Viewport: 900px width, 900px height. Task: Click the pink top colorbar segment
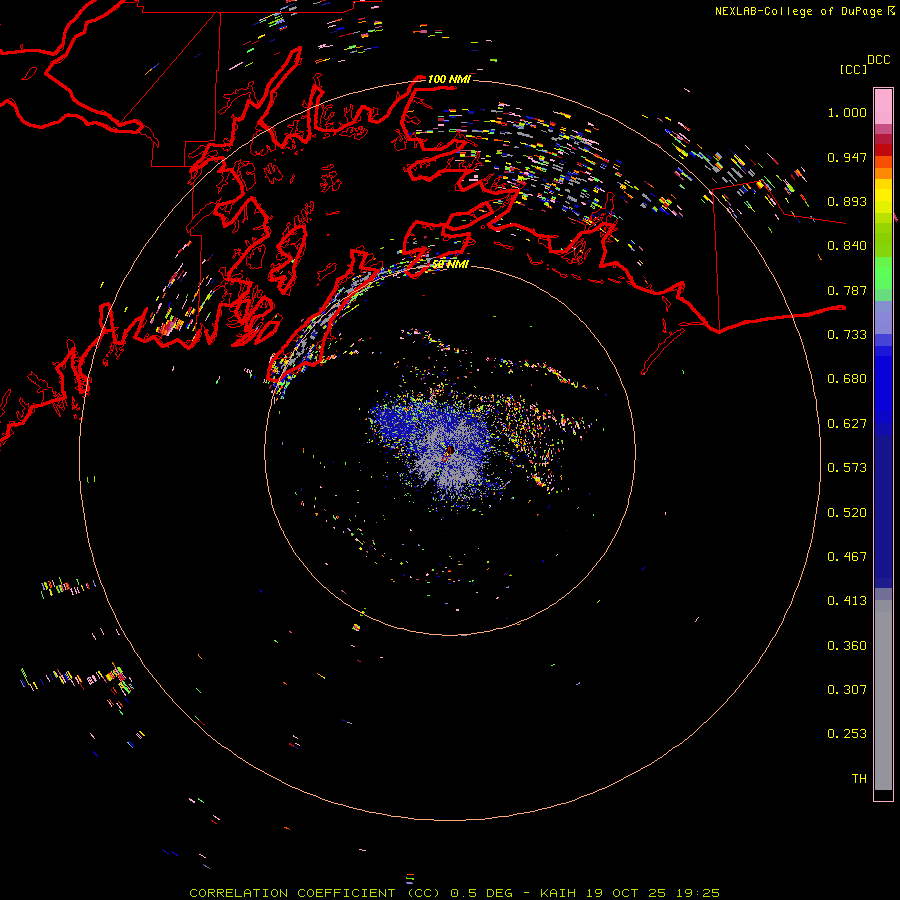(883, 106)
